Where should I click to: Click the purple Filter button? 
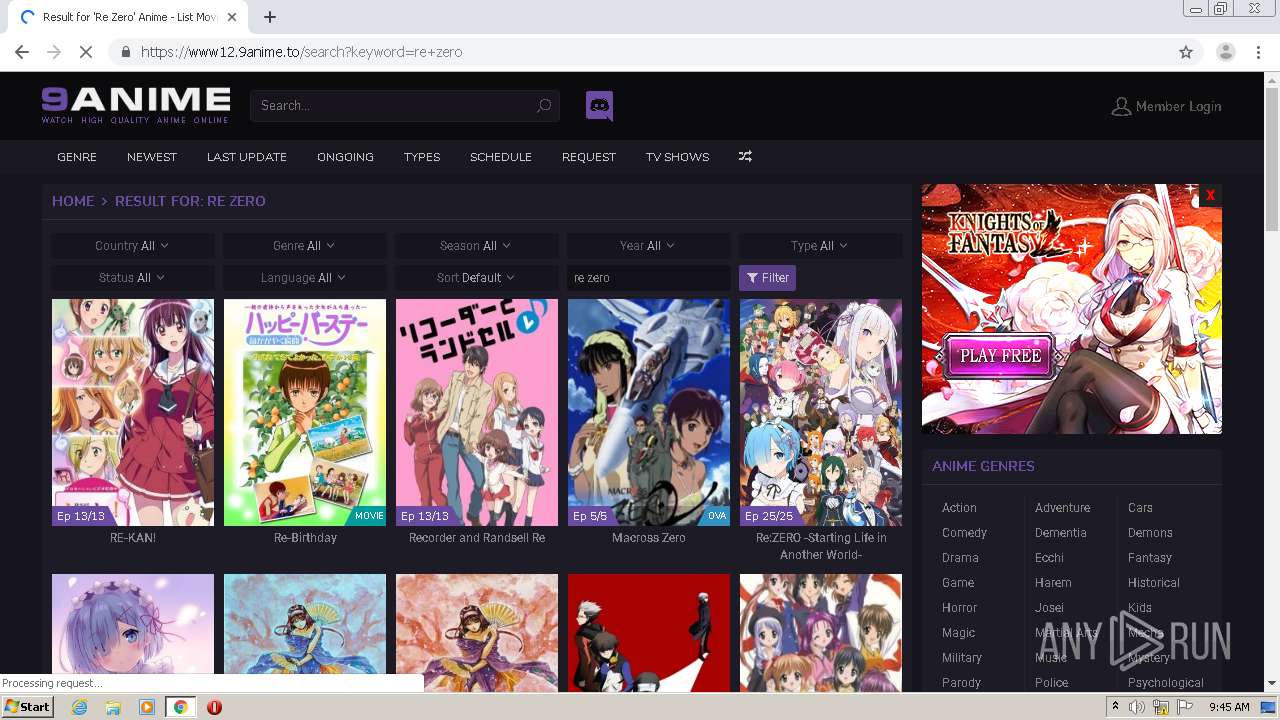[x=767, y=278]
